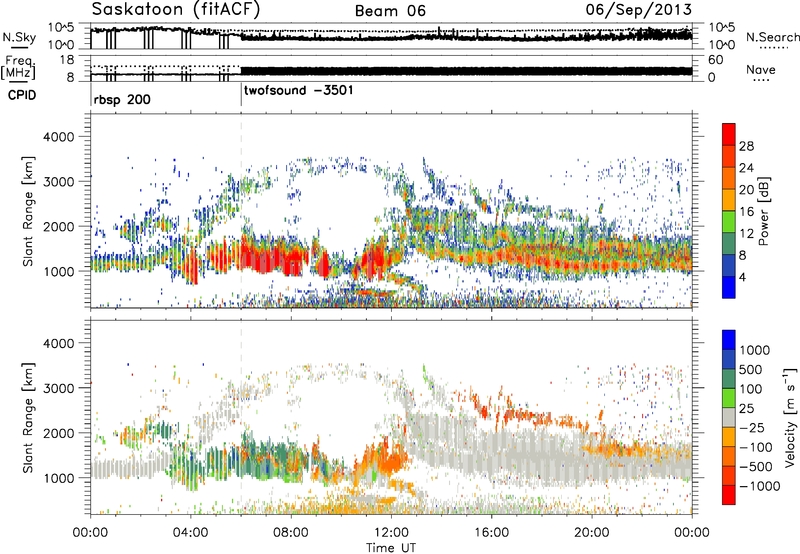
Task: Click the '16' label on the power colorbar
Action: (x=746, y=212)
